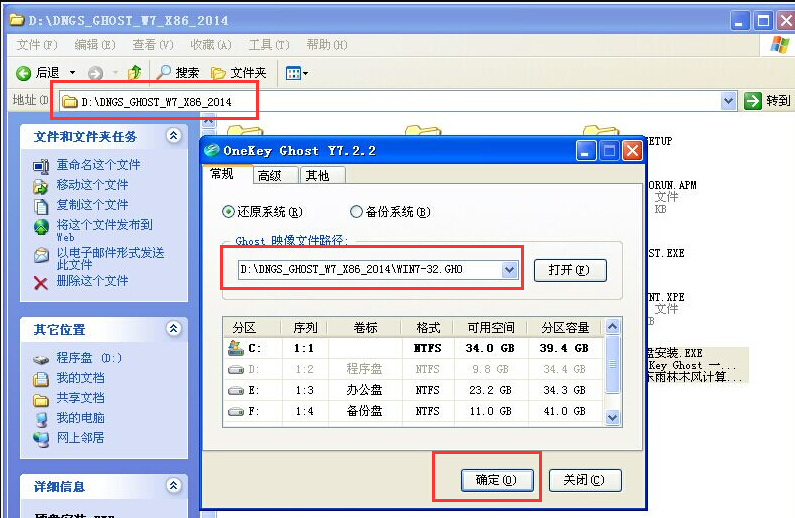795x518 pixels.
Task: Open the Views icon dropdown
Action: tap(297, 73)
